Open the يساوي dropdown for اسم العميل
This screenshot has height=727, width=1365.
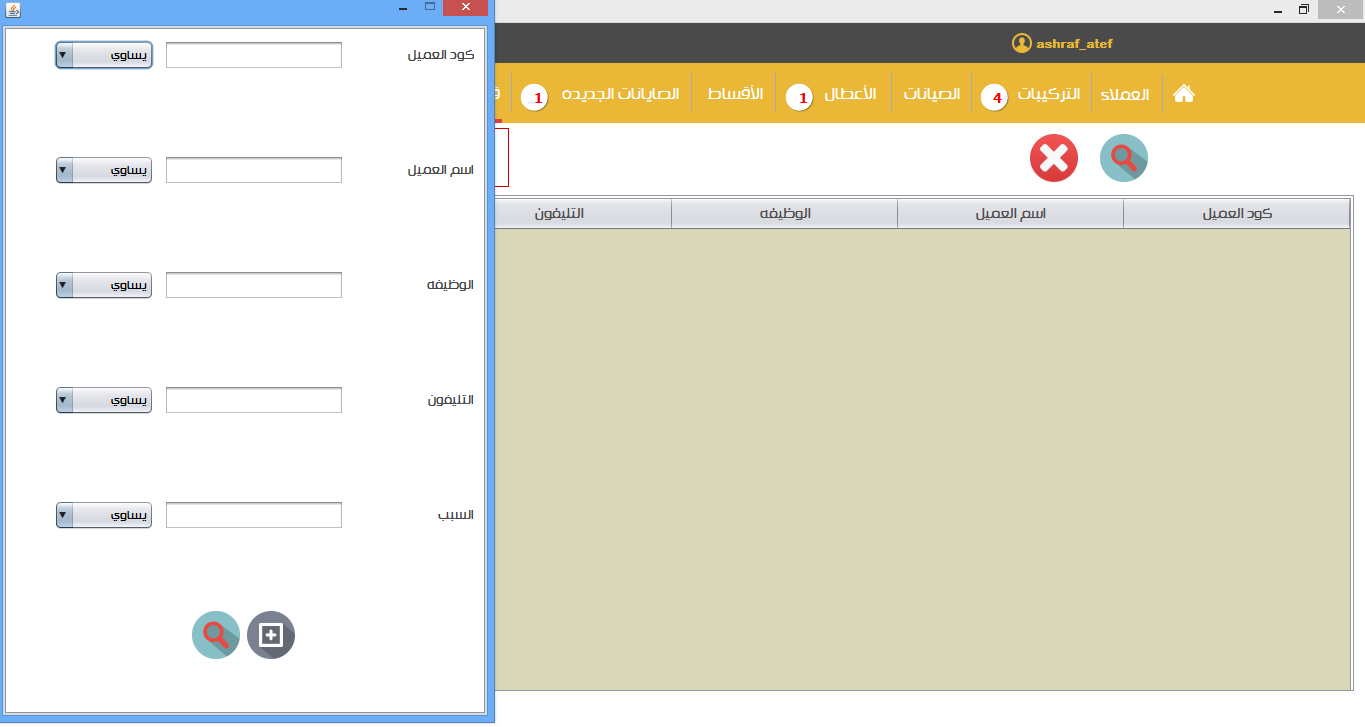[104, 170]
